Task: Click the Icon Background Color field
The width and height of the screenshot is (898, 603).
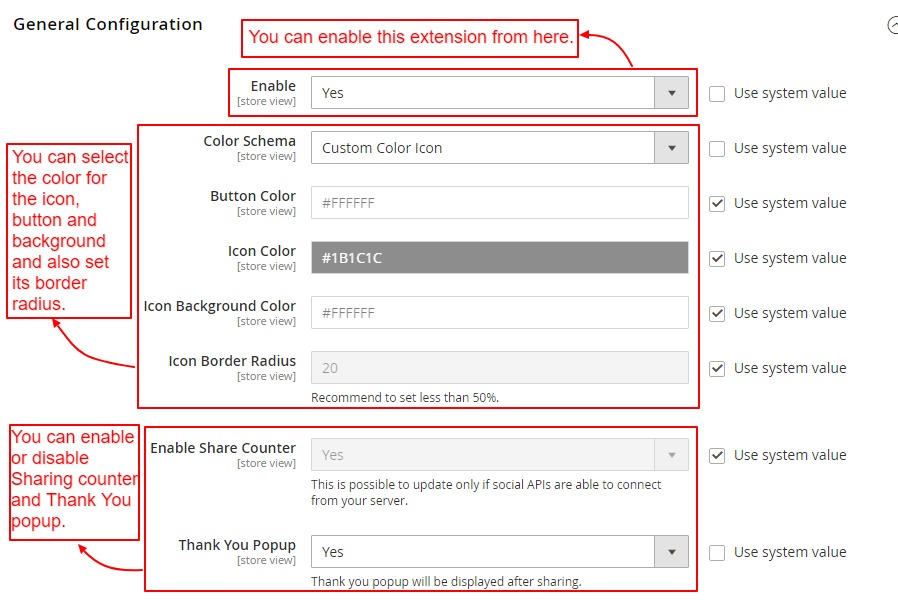Action: coord(499,313)
